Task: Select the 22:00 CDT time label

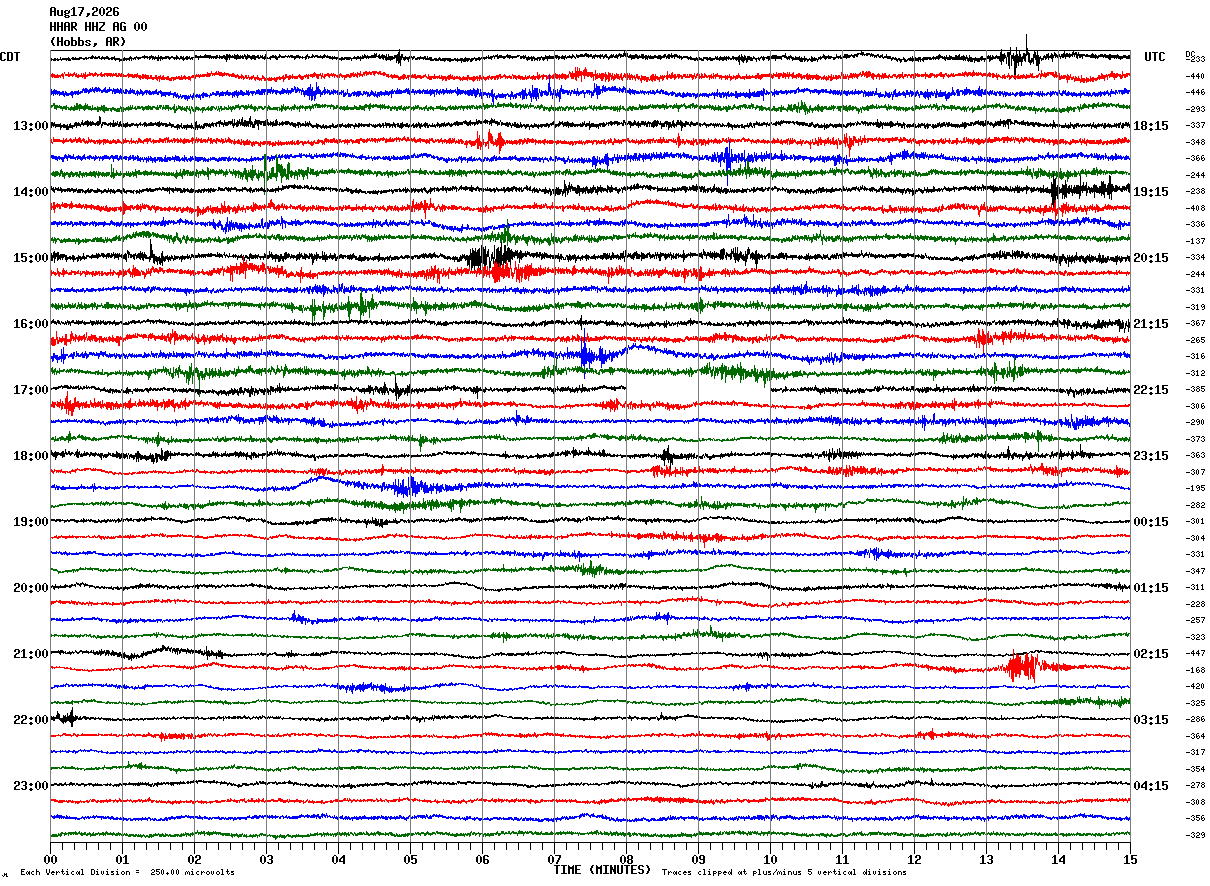Action: (x=31, y=720)
